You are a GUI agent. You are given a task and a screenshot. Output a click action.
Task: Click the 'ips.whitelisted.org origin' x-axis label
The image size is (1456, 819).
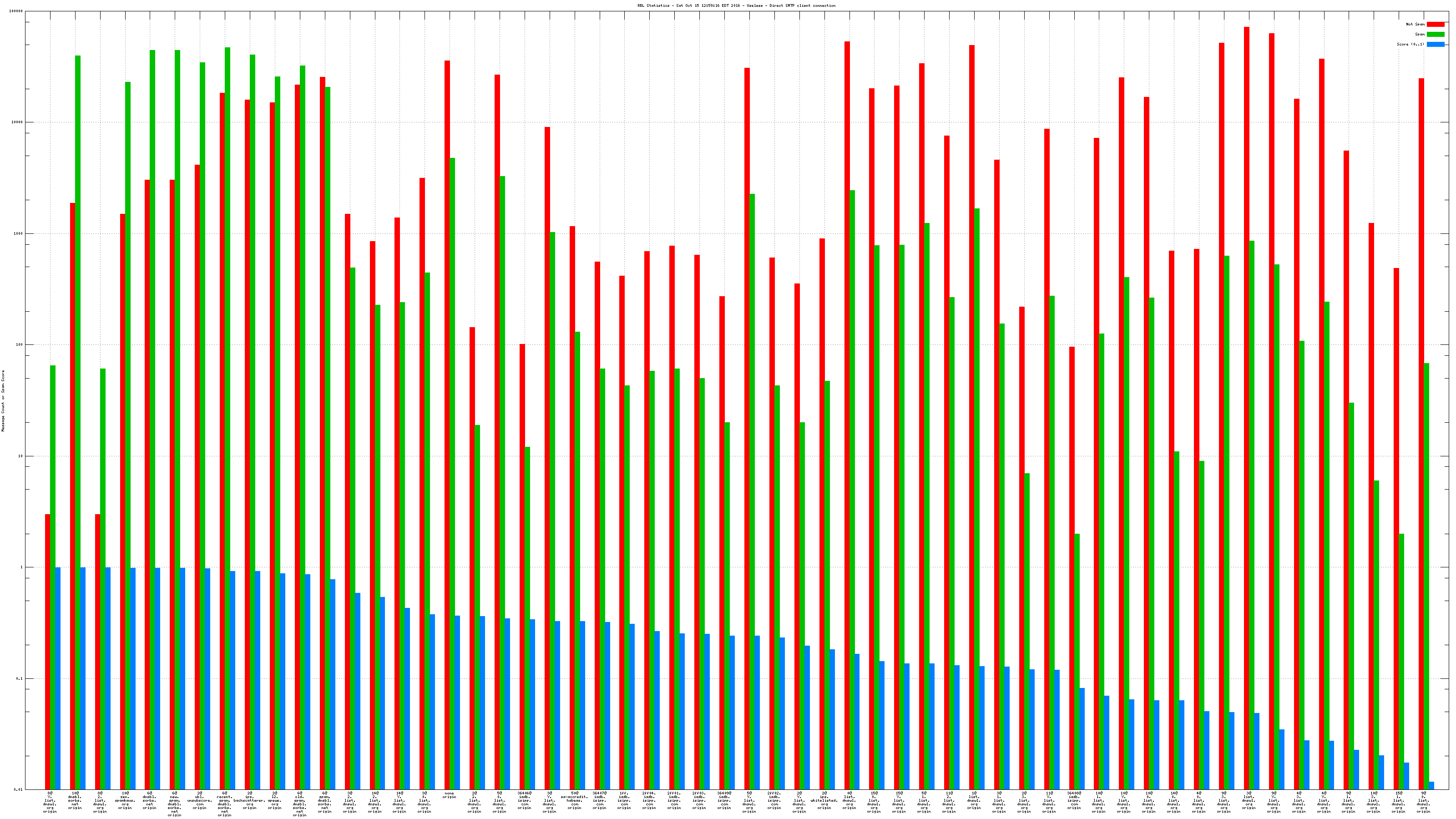coord(824,800)
